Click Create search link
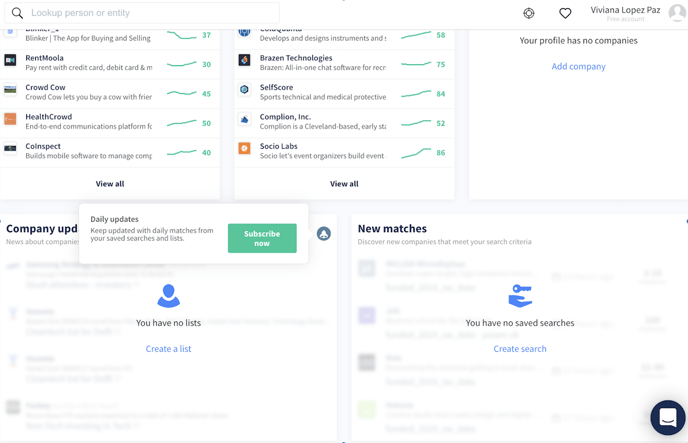 520,349
